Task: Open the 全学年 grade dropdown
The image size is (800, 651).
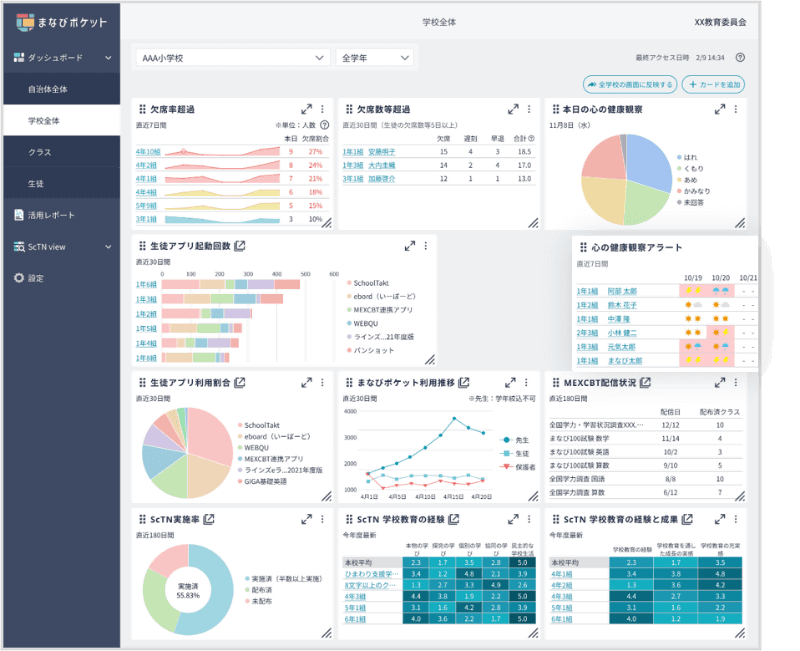Action: (374, 58)
